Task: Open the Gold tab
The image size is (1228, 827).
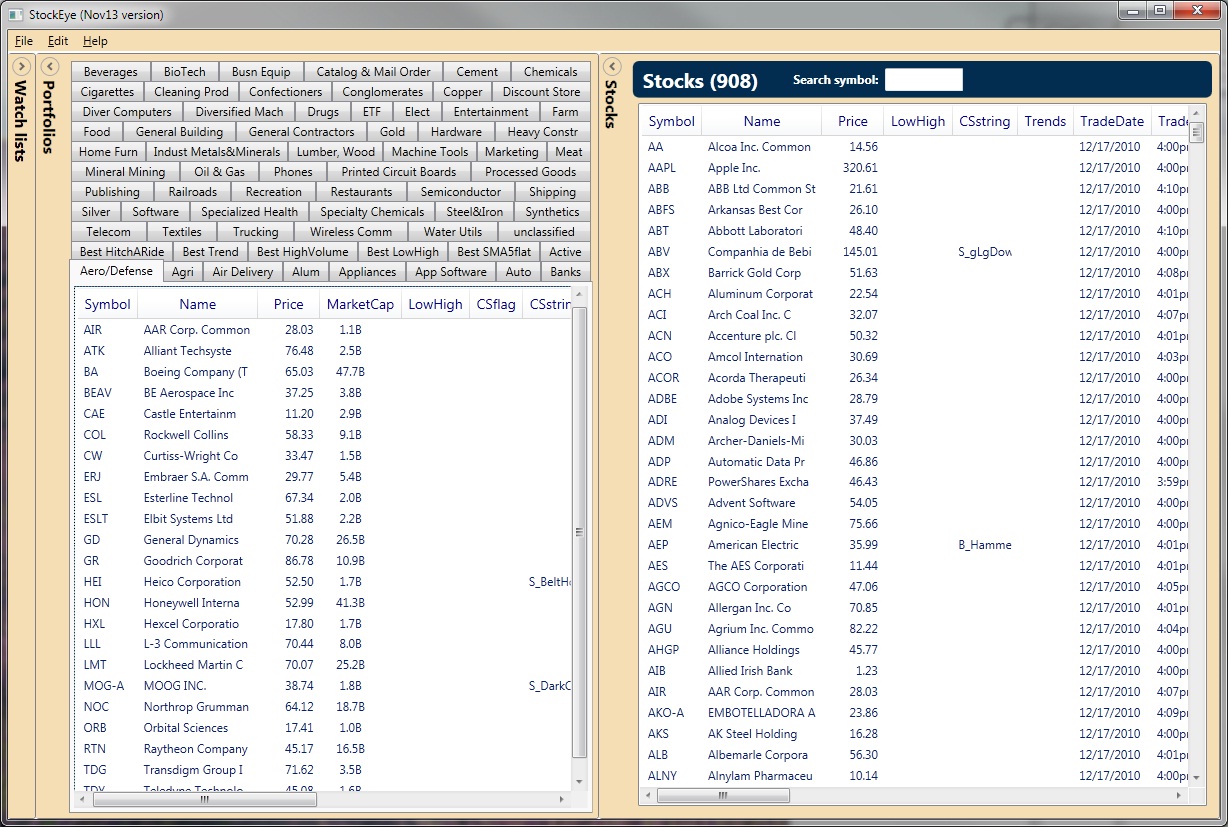Action: [x=393, y=132]
